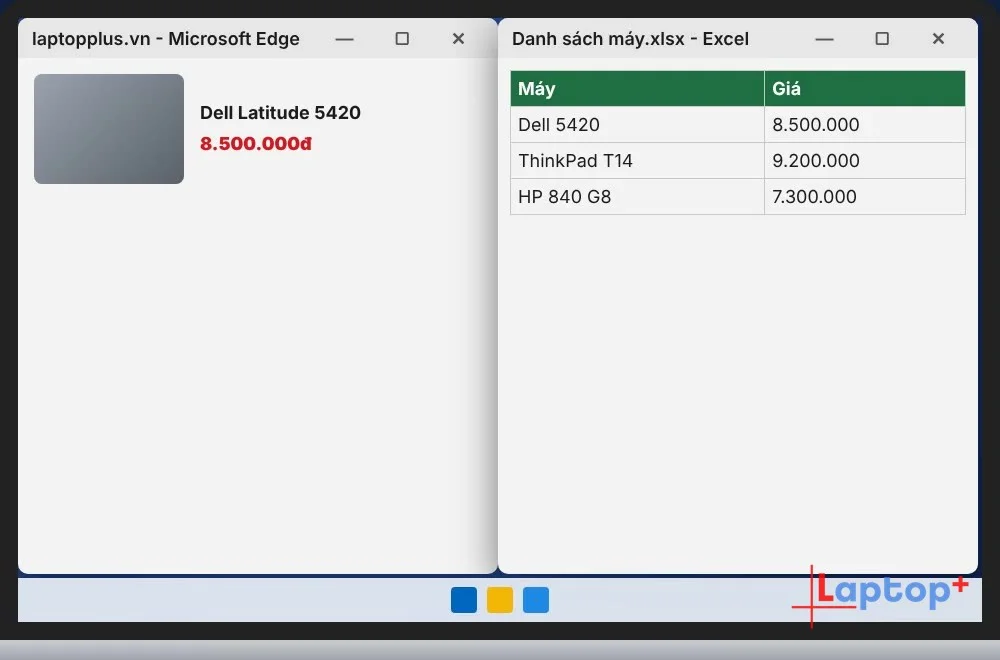Minimize the Excel window
Viewport: 1000px width, 660px height.
pos(824,39)
